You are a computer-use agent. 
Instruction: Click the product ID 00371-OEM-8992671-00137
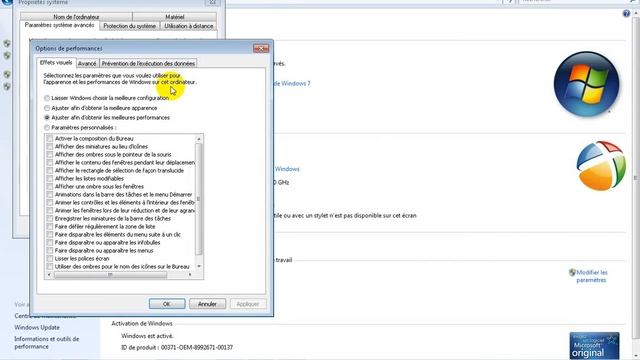click(197, 347)
